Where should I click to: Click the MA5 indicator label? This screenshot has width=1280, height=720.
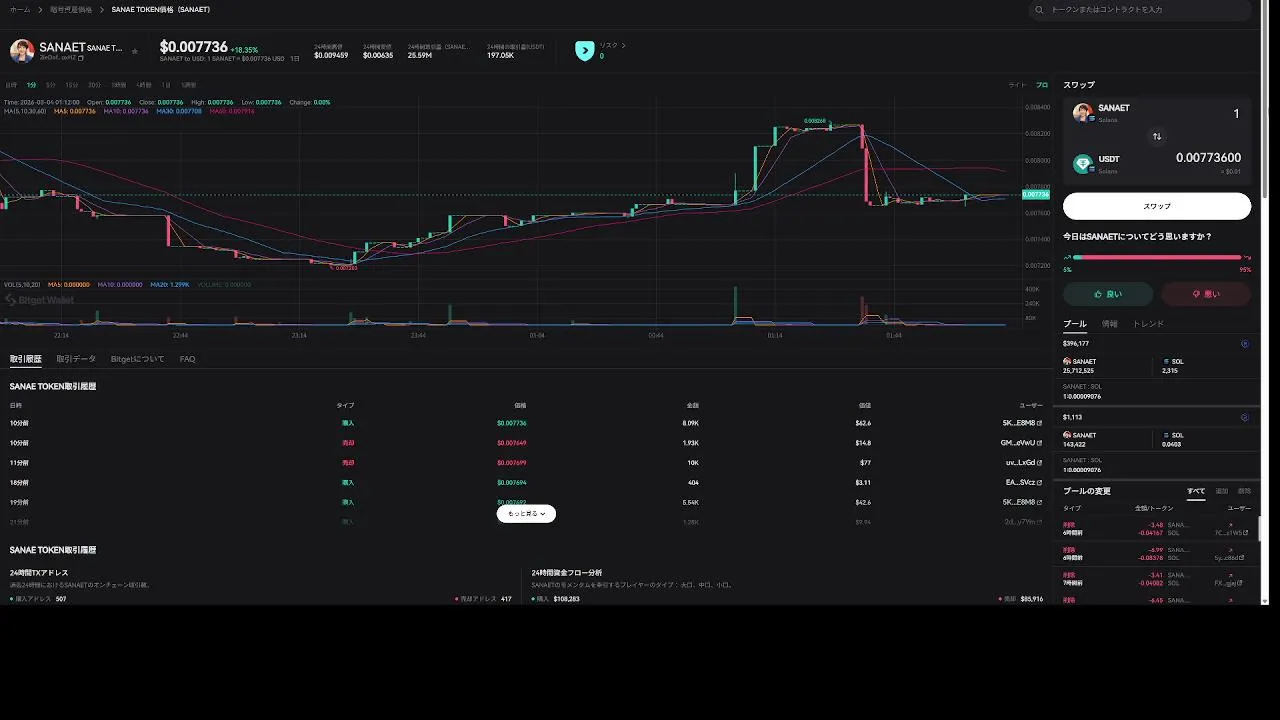[x=75, y=111]
